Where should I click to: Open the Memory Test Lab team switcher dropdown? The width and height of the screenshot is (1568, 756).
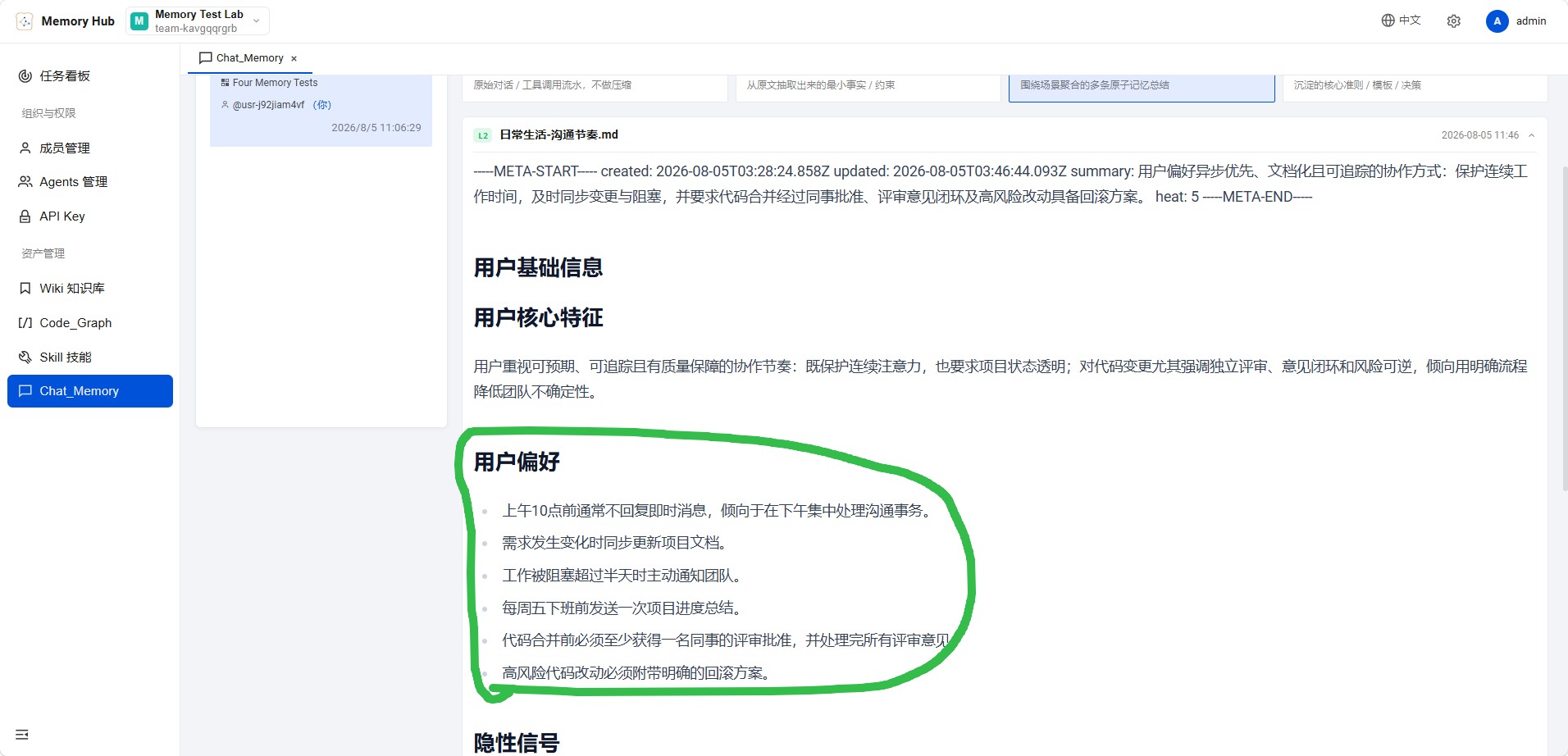(x=198, y=21)
